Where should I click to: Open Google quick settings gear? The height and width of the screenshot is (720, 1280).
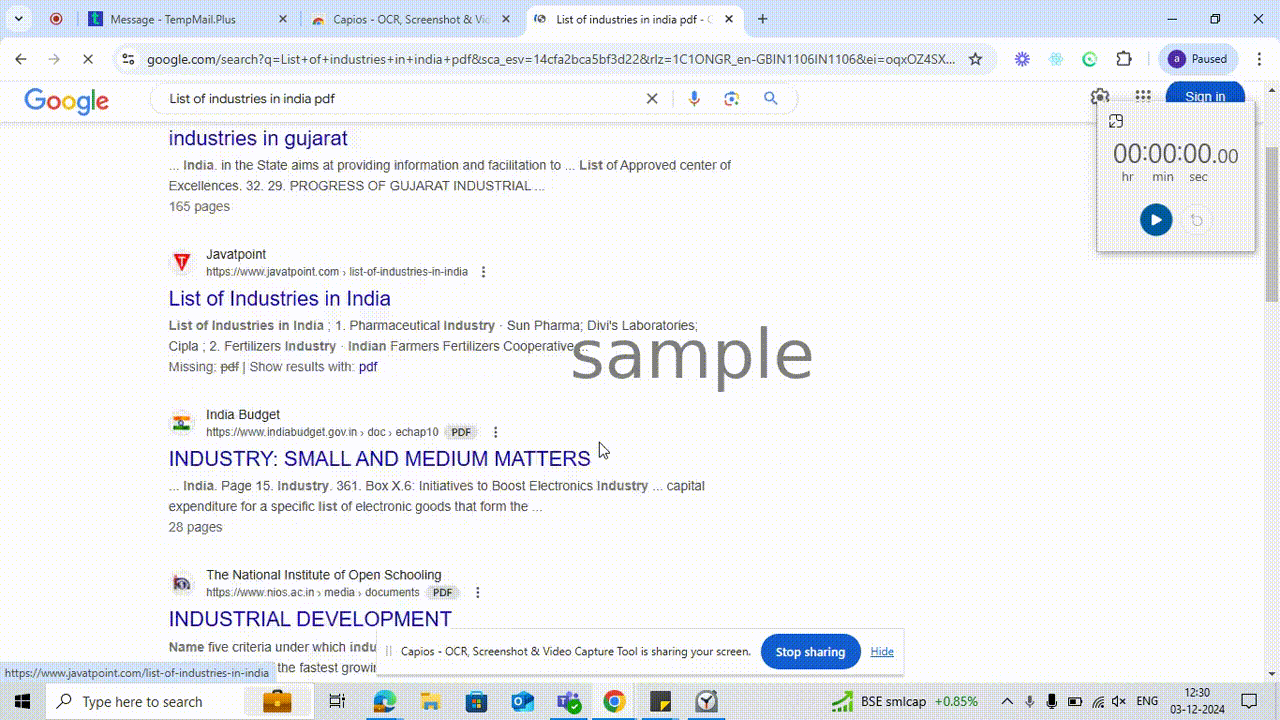[1100, 96]
